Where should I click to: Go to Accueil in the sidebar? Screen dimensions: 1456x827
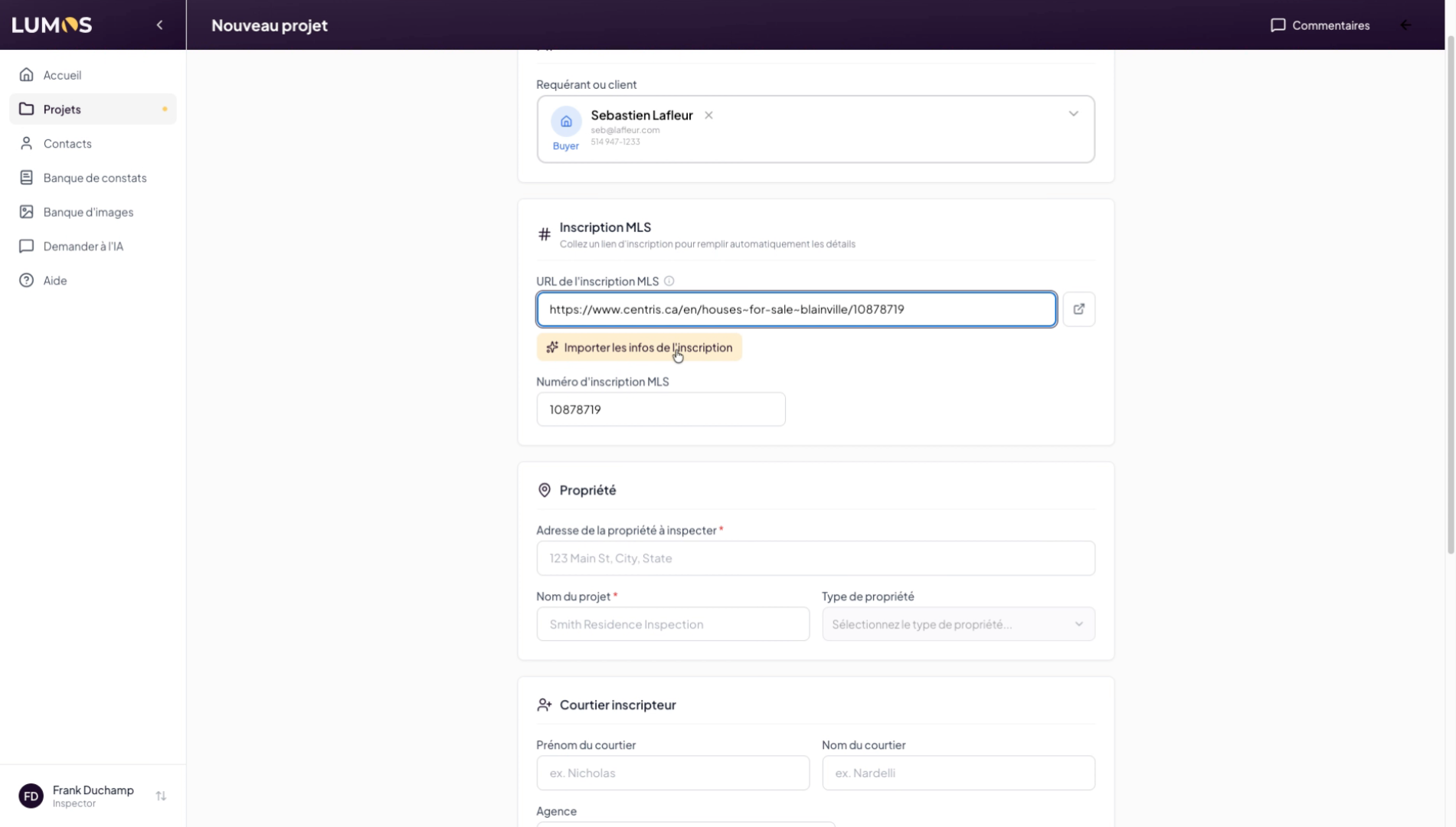pos(62,75)
